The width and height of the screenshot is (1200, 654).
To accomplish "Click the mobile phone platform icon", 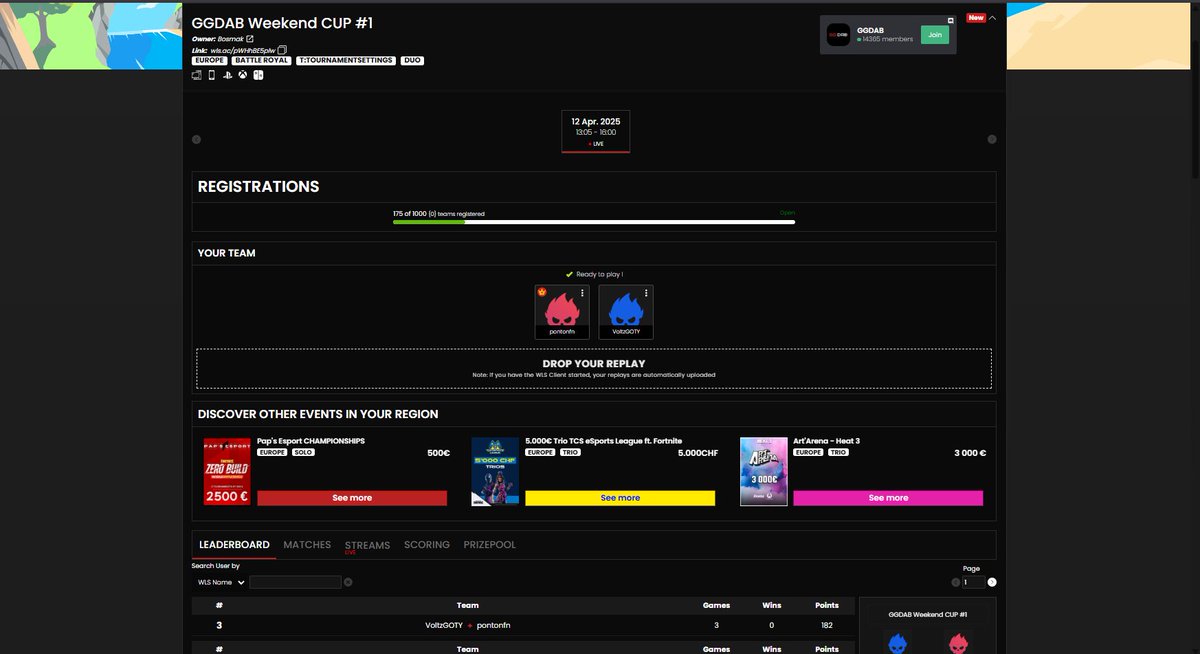I will 212,74.
